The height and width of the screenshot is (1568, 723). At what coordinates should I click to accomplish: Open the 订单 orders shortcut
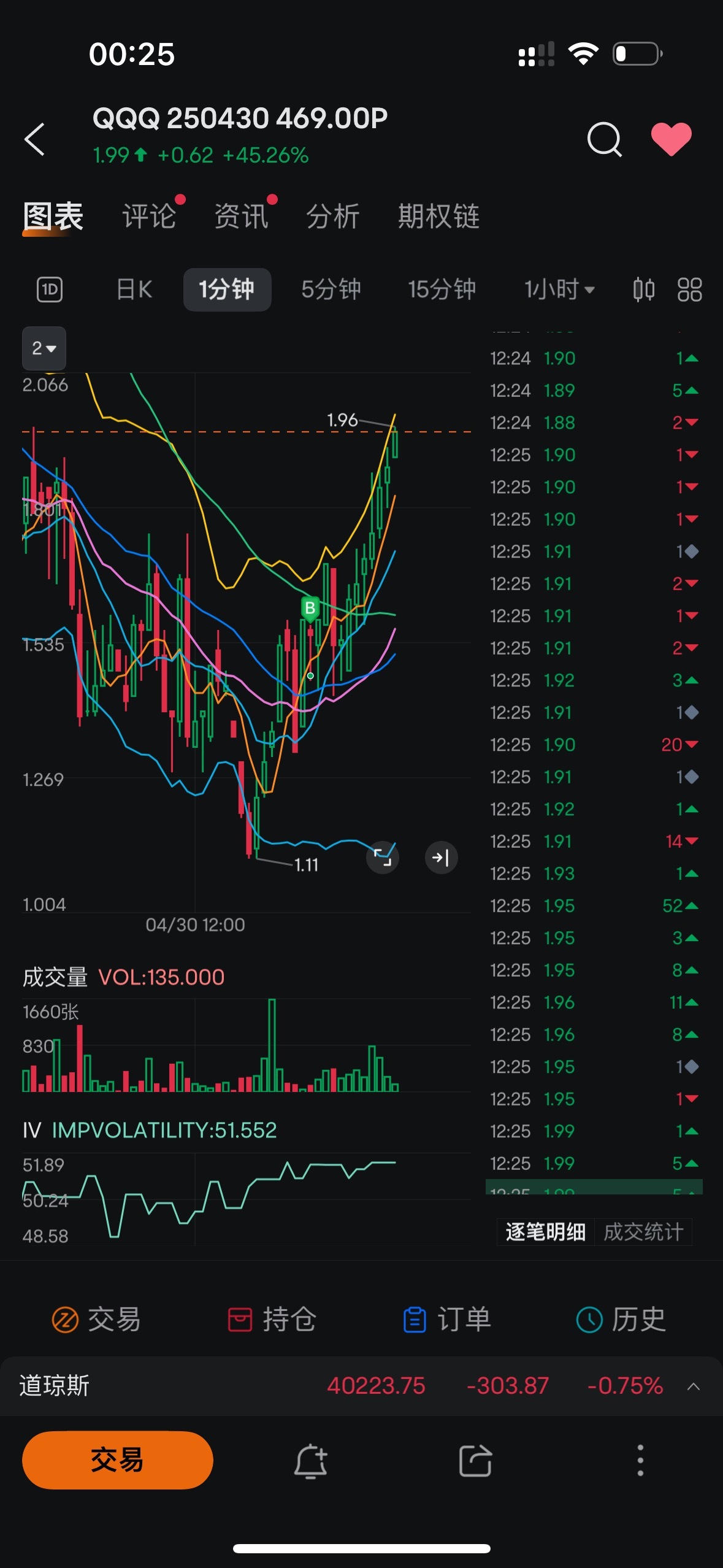tap(447, 1320)
